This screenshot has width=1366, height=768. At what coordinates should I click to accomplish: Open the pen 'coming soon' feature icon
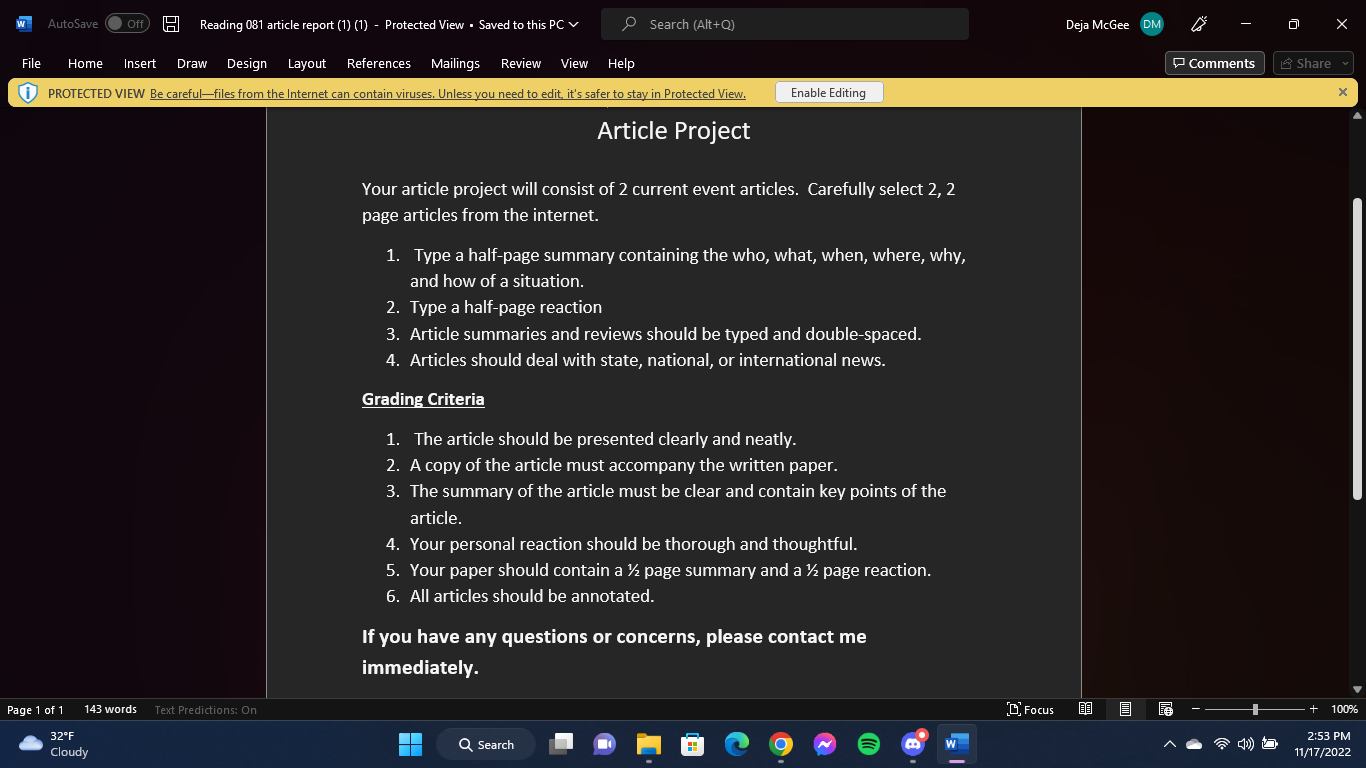coord(1200,24)
